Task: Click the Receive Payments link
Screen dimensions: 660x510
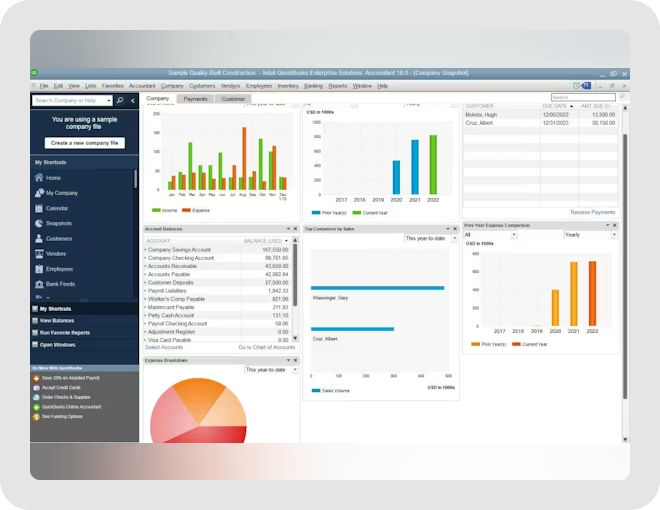Action: [x=593, y=212]
